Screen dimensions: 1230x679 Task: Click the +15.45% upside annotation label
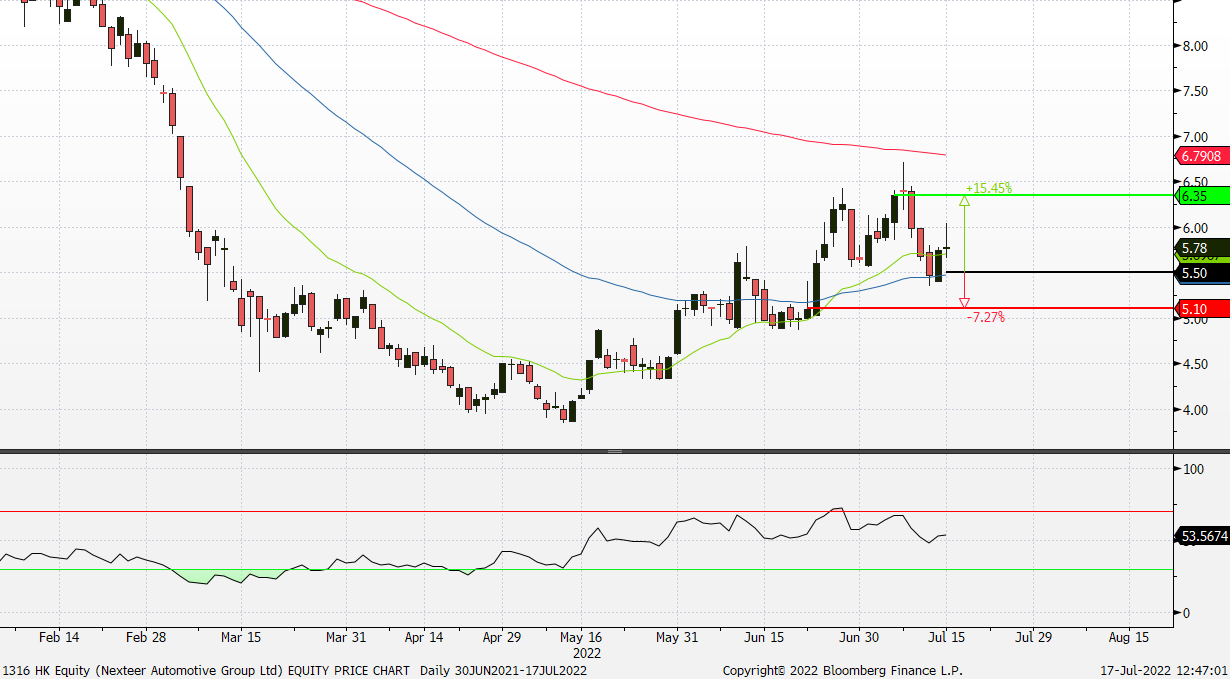tap(989, 187)
